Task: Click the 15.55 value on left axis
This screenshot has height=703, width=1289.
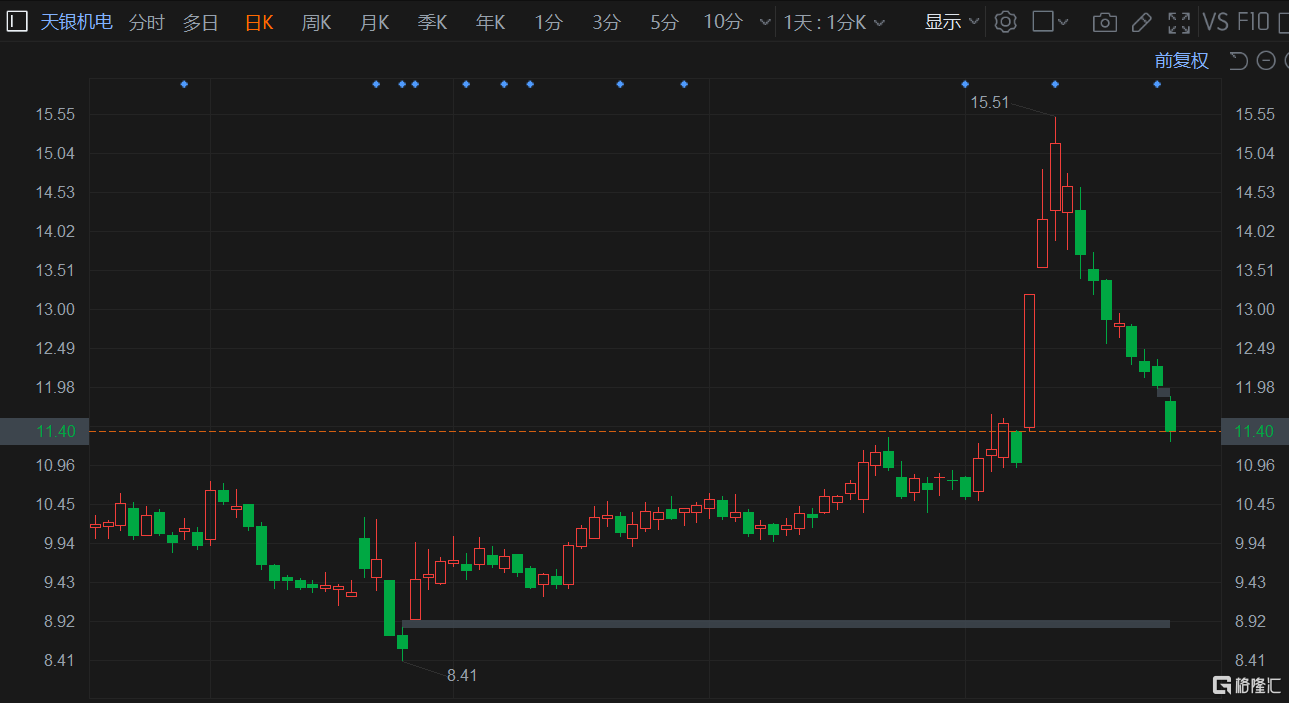Action: 55,114
